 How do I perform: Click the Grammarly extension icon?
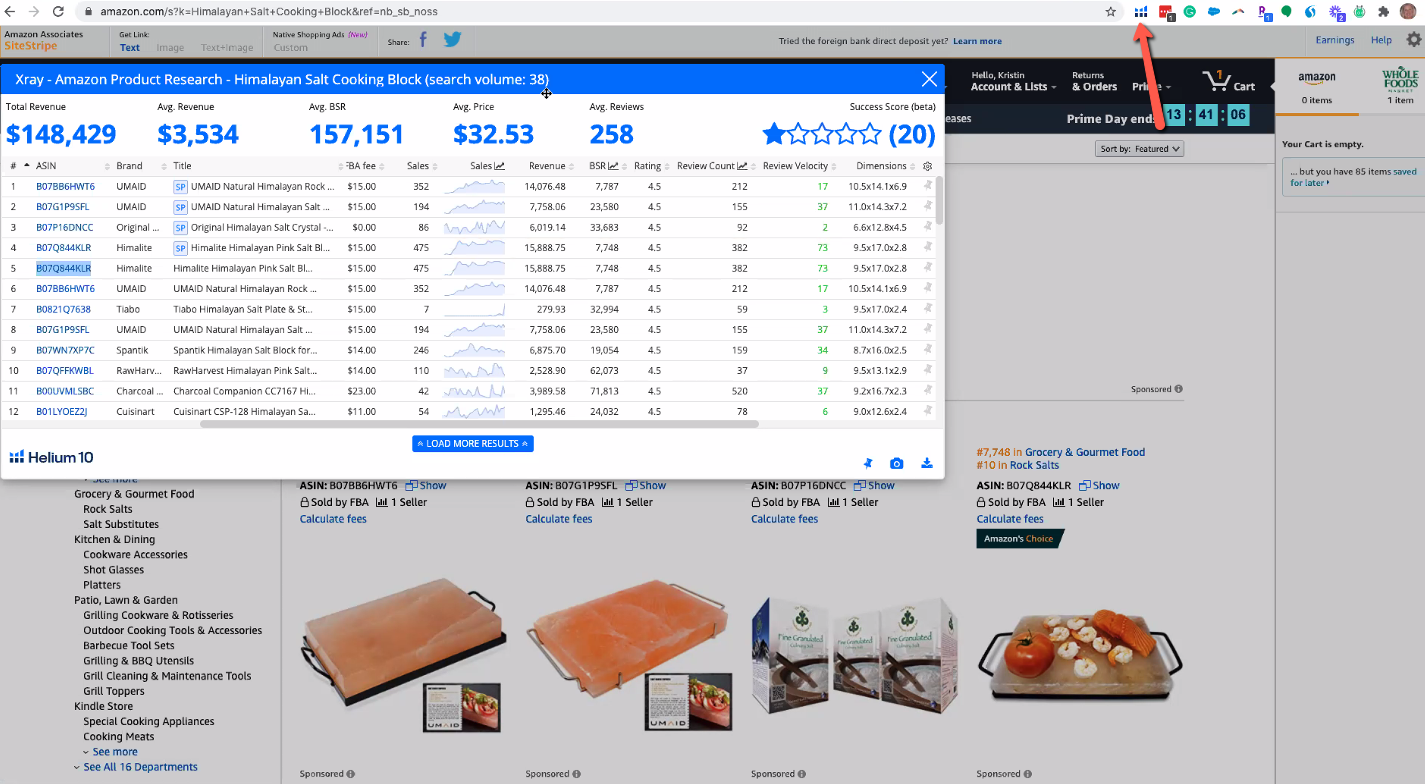(x=1190, y=12)
